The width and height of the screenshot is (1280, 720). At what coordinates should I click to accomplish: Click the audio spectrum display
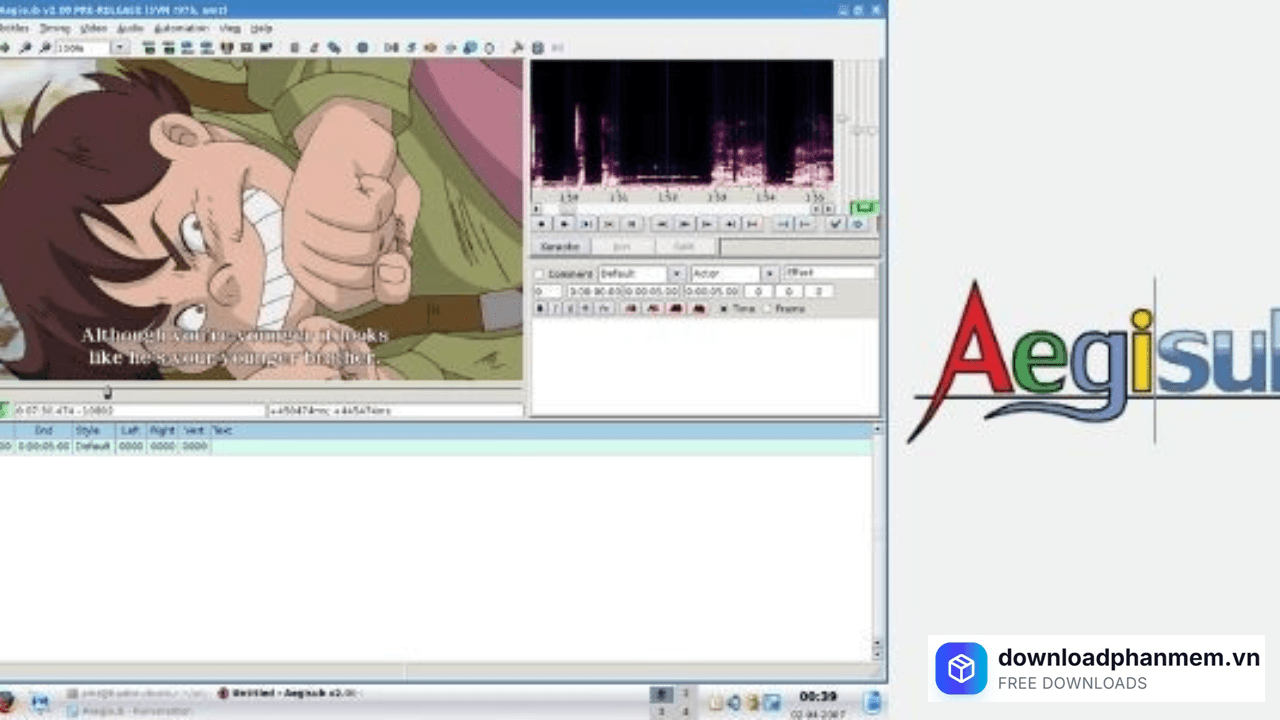tap(682, 124)
